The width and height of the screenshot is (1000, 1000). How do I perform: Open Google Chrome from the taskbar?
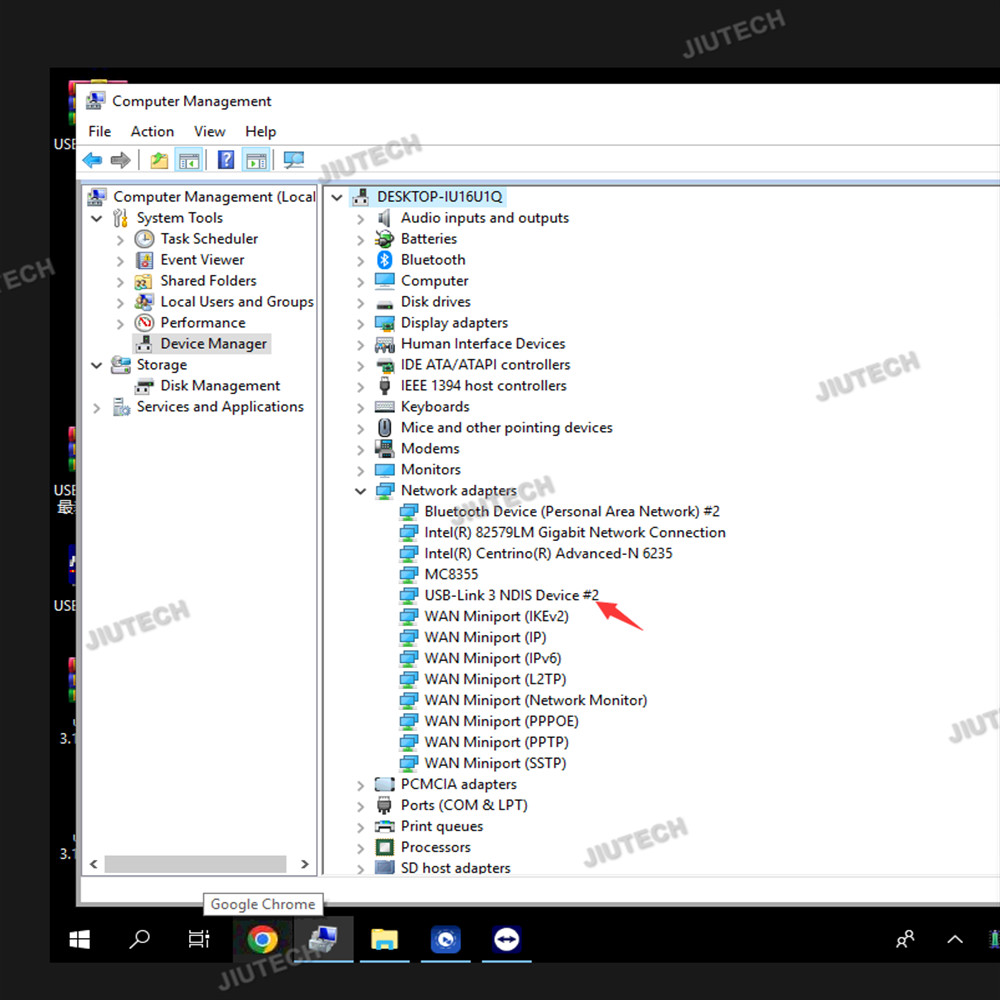(263, 939)
